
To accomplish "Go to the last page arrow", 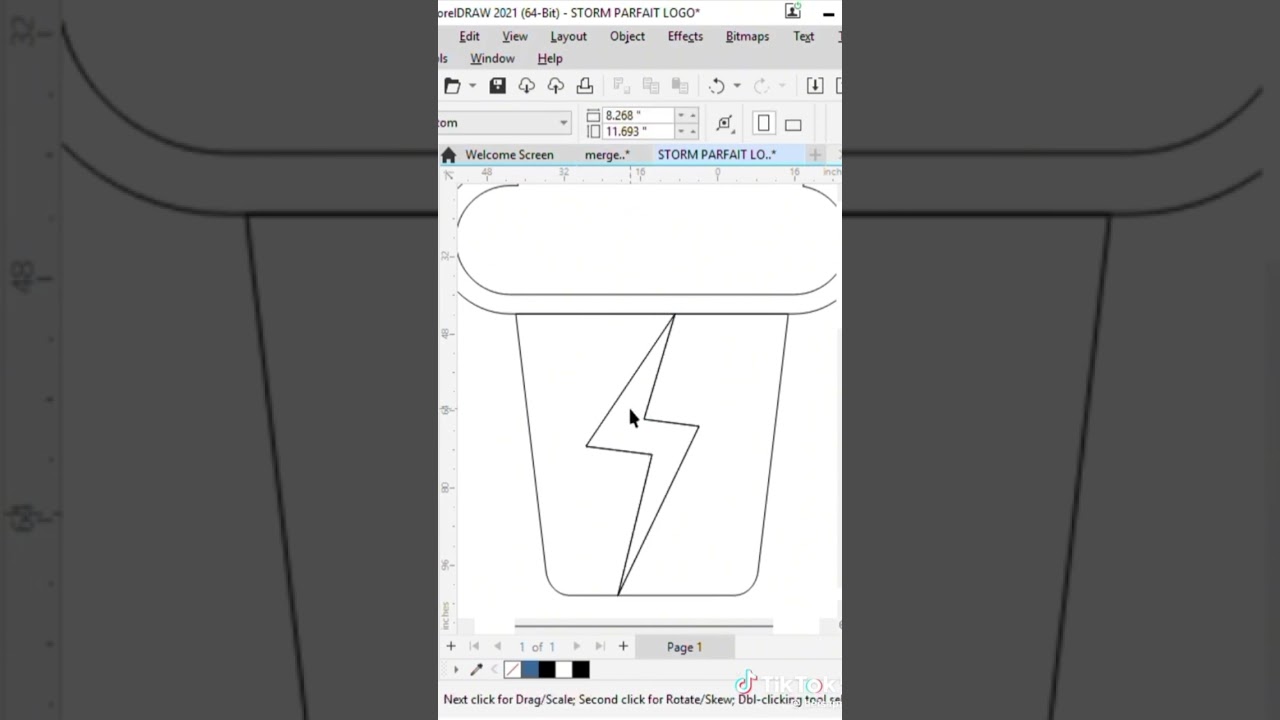I will click(x=600, y=647).
